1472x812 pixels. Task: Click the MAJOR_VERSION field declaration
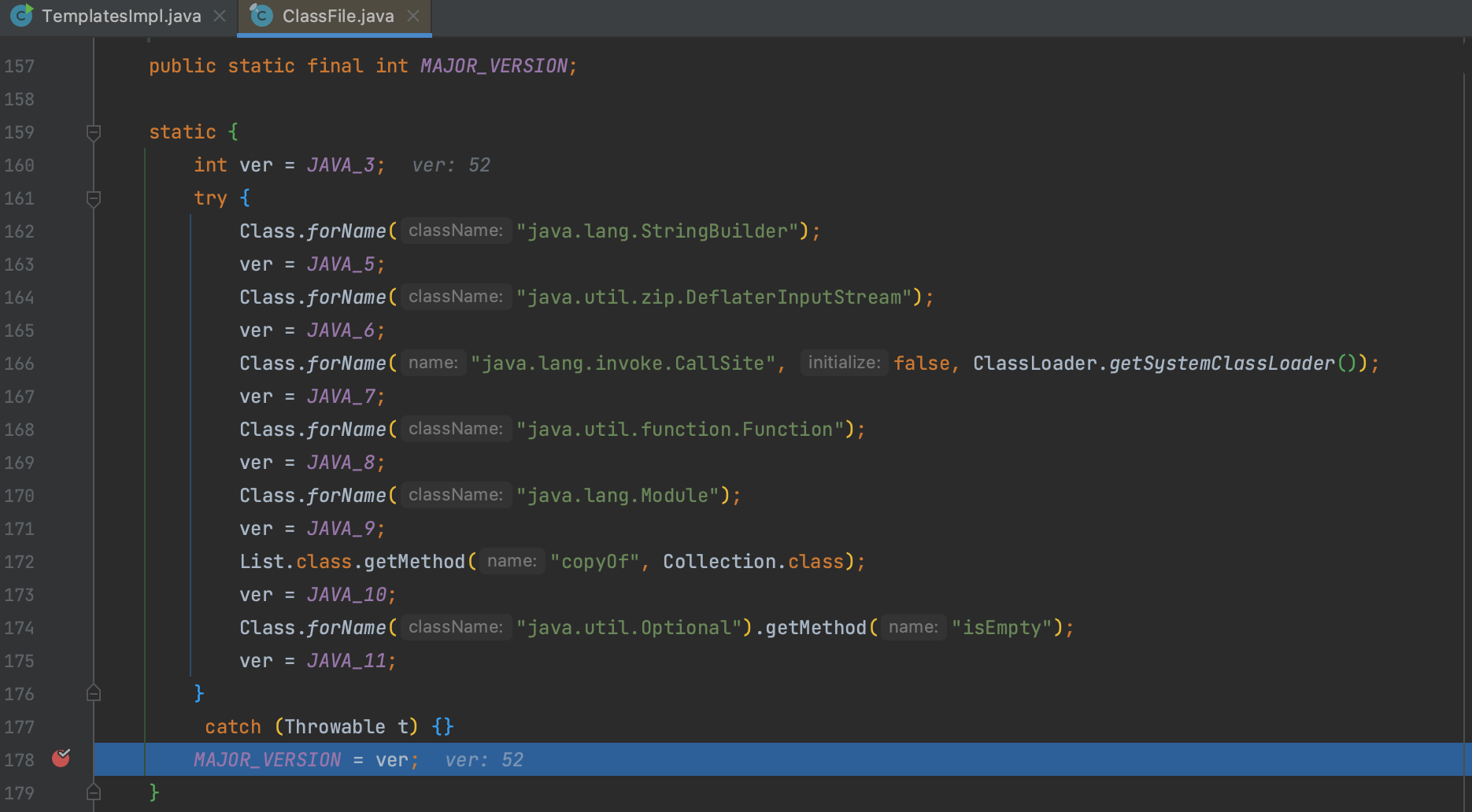[494, 66]
